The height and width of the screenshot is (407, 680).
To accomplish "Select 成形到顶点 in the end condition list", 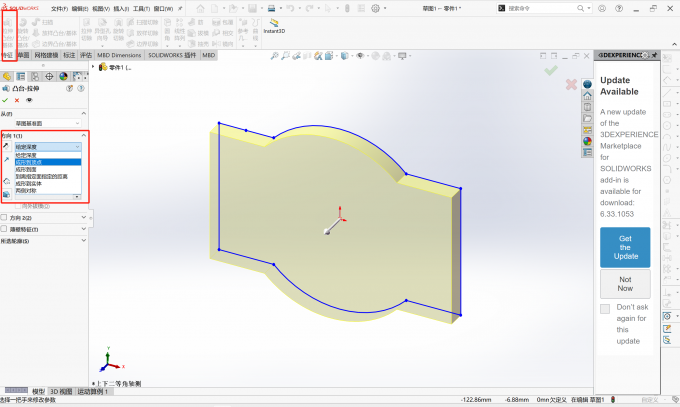I will click(48, 162).
